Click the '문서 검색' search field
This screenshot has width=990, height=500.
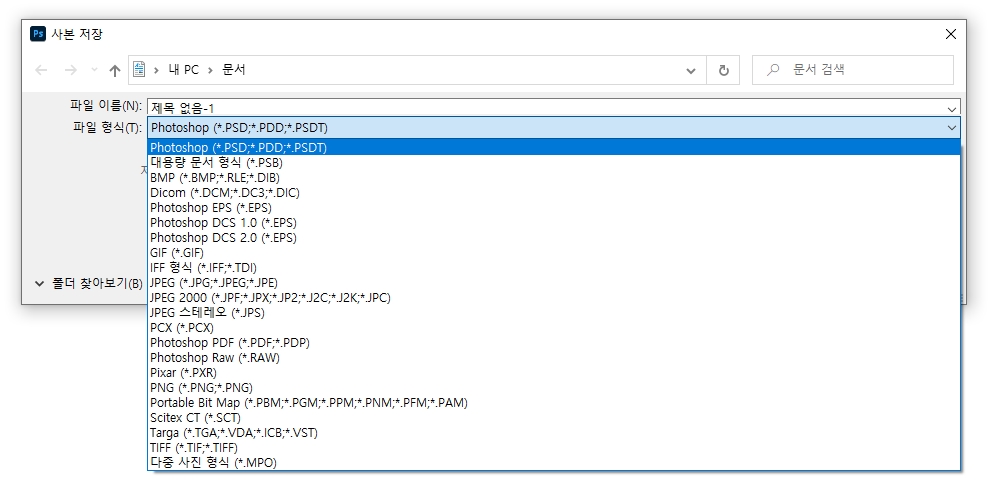pyautogui.click(x=853, y=70)
